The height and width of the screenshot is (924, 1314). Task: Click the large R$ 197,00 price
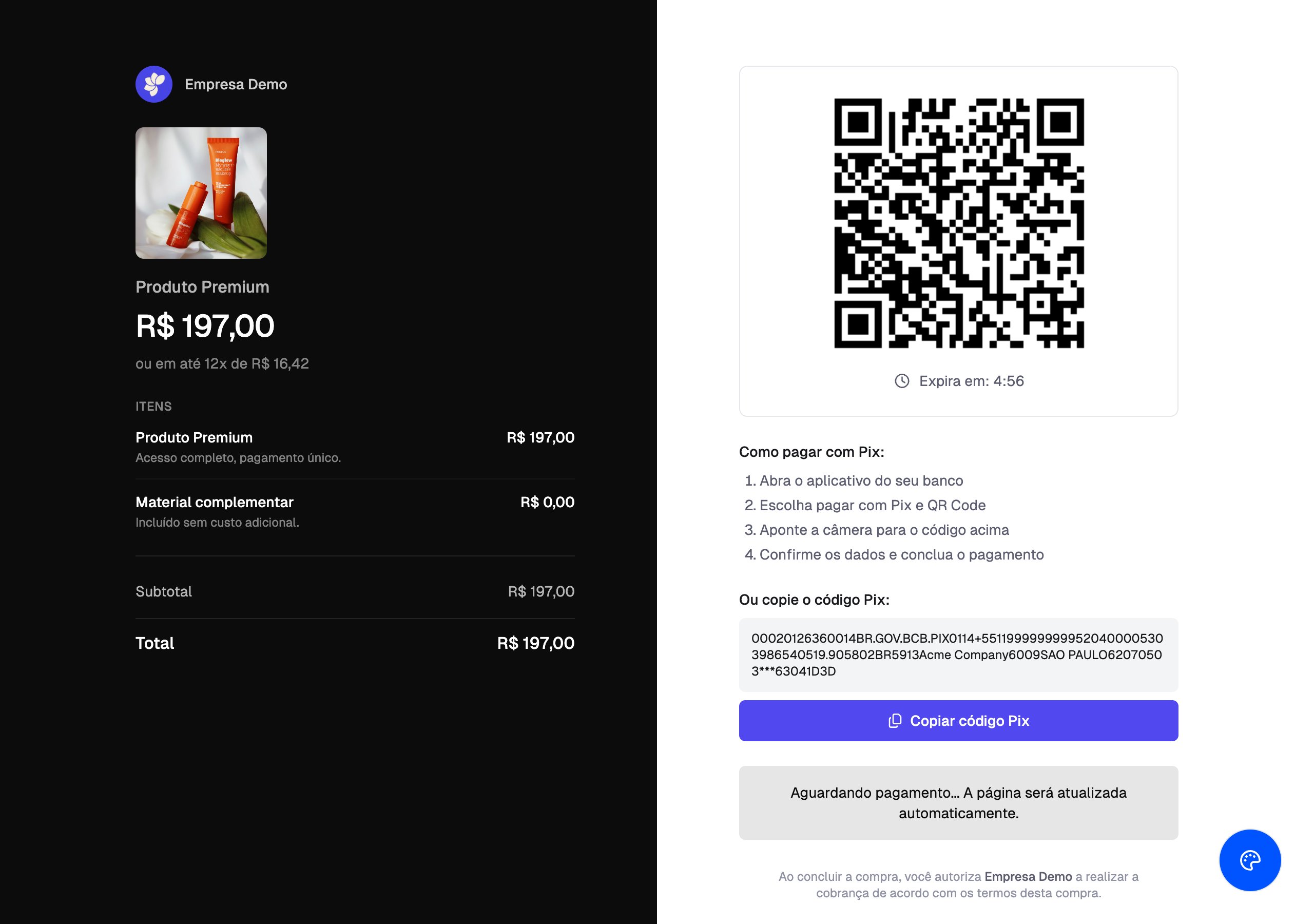coord(205,326)
